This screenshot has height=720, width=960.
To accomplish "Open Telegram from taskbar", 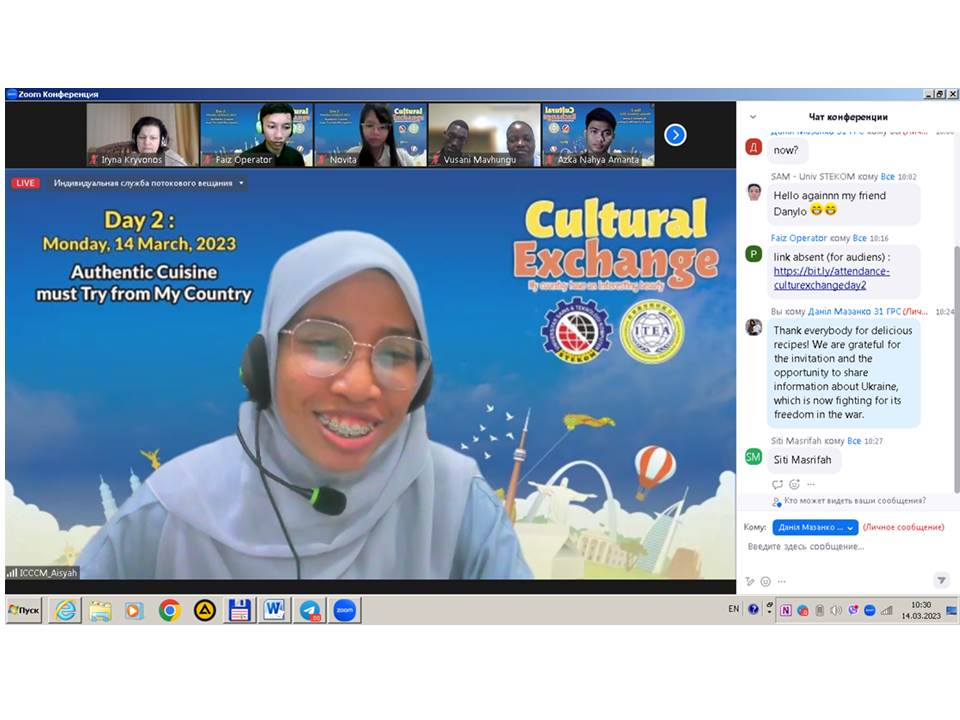I will pyautogui.click(x=310, y=610).
